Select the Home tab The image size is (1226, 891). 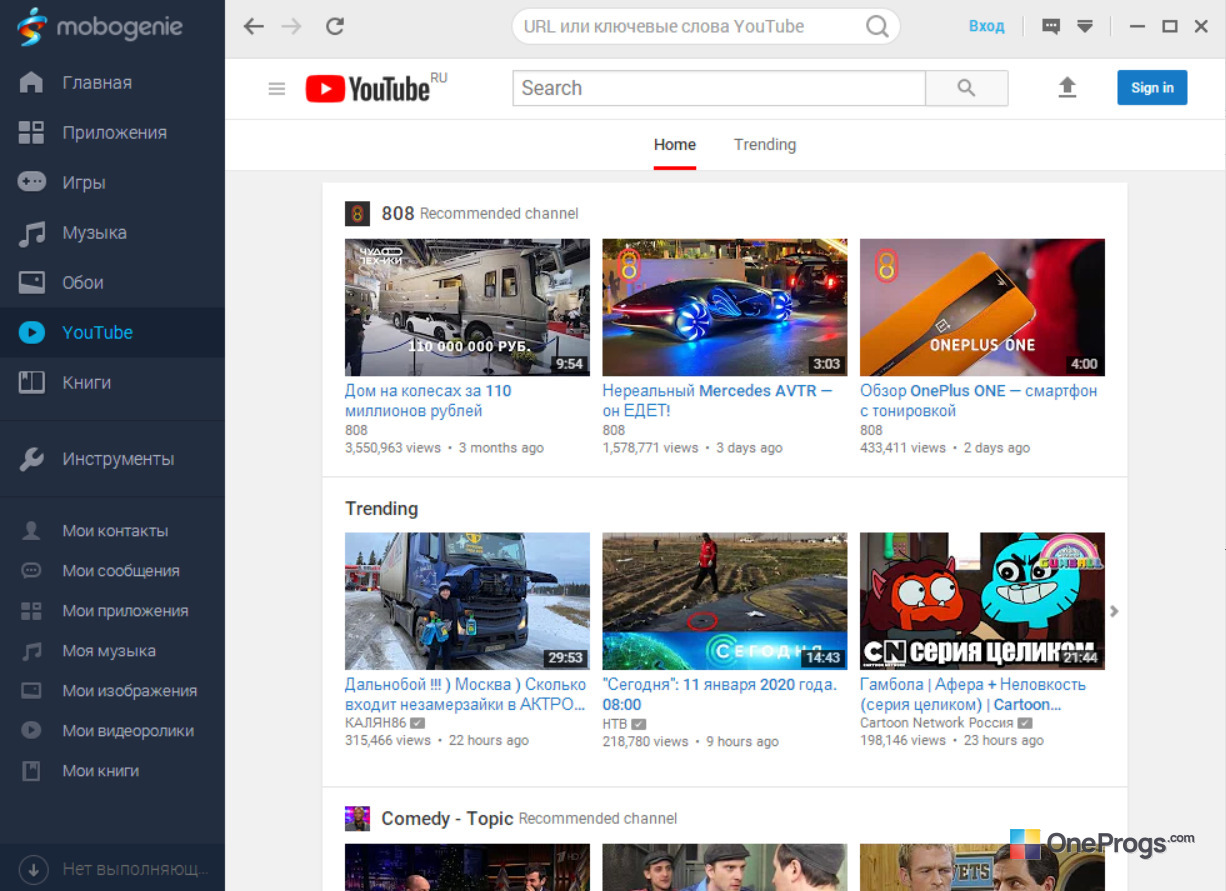[675, 145]
